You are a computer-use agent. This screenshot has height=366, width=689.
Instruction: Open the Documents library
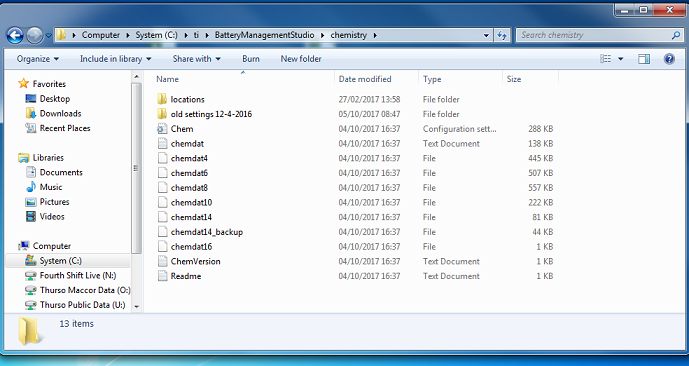click(x=61, y=172)
